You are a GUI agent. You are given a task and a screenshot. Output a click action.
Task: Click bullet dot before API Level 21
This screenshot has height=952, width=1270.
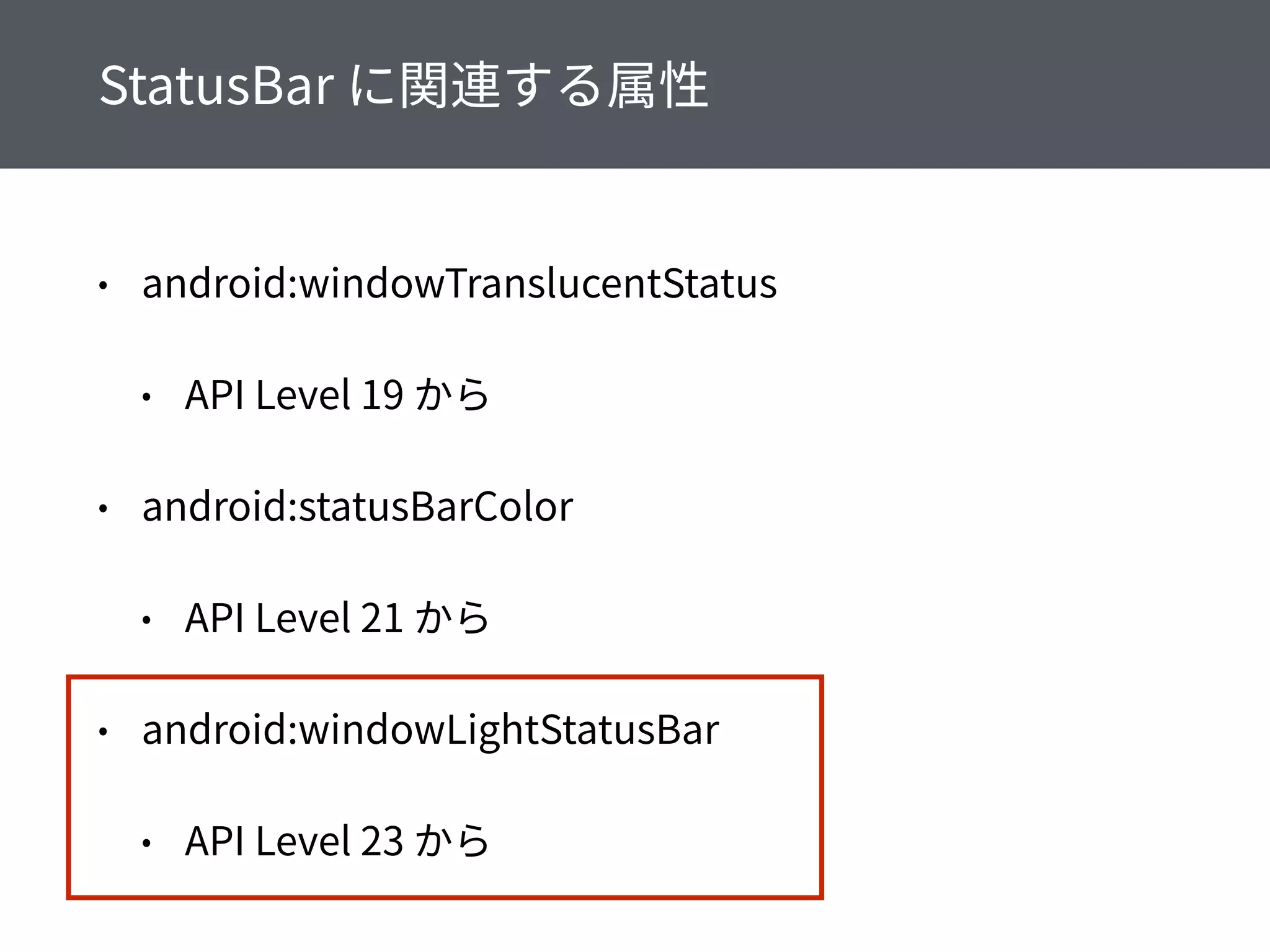146,620
